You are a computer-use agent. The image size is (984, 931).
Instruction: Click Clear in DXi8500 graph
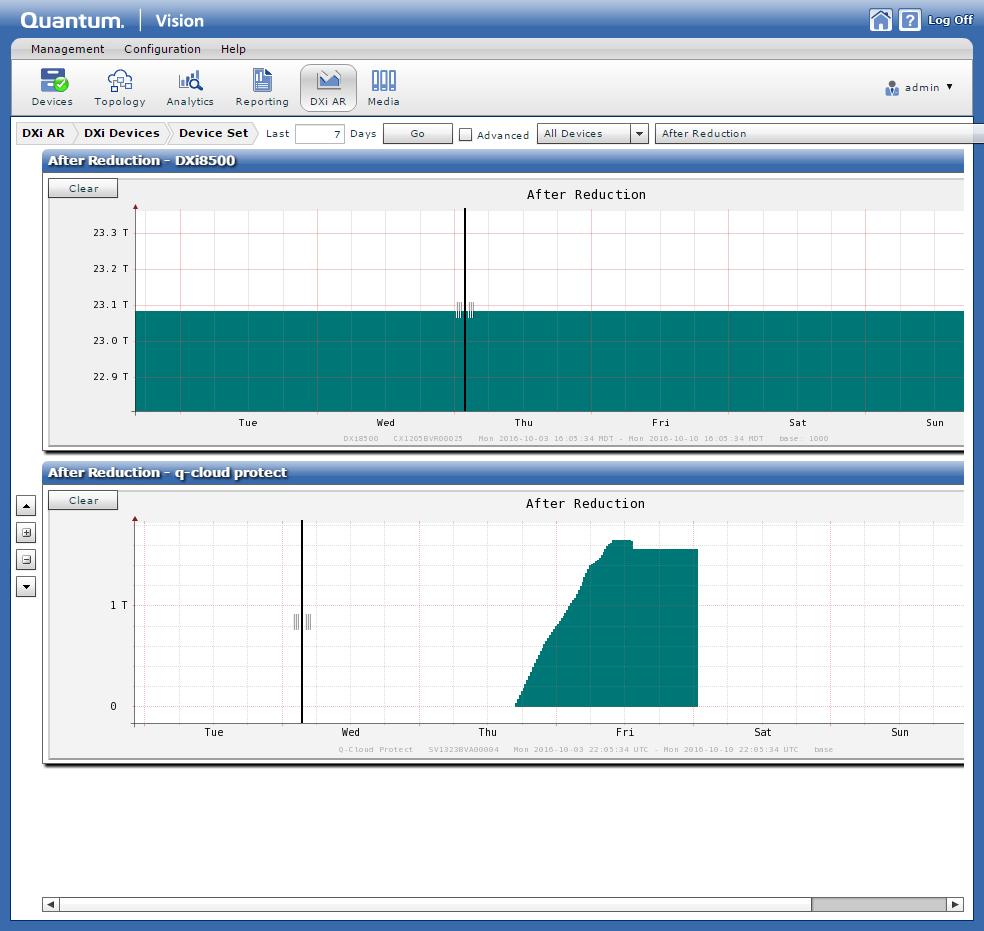[83, 188]
